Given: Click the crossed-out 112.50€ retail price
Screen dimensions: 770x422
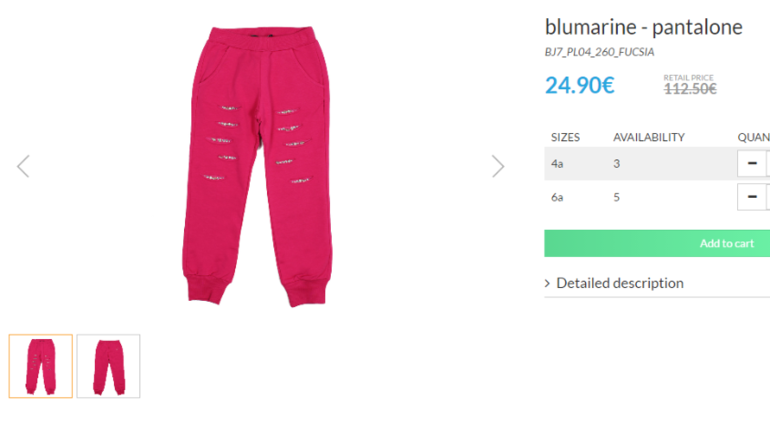Looking at the screenshot, I should coord(690,89).
